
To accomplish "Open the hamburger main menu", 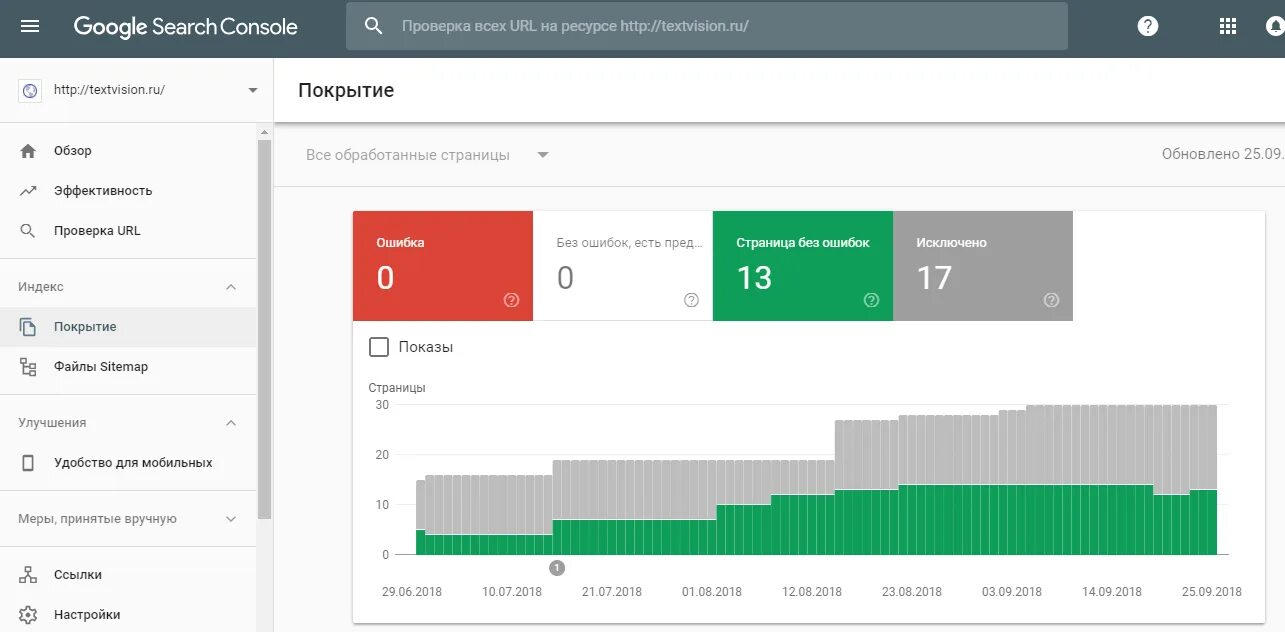I will pyautogui.click(x=30, y=26).
